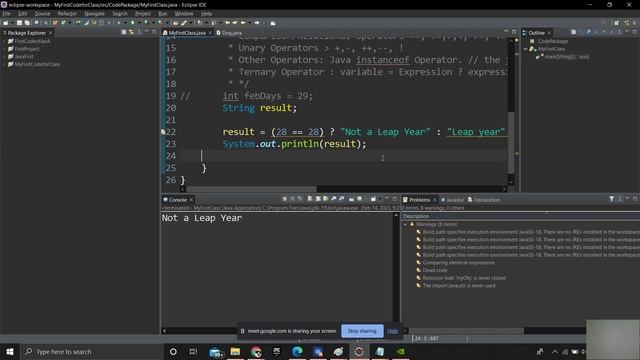
Task: Click the Save All toolbar icon
Action: (x=27, y=23)
